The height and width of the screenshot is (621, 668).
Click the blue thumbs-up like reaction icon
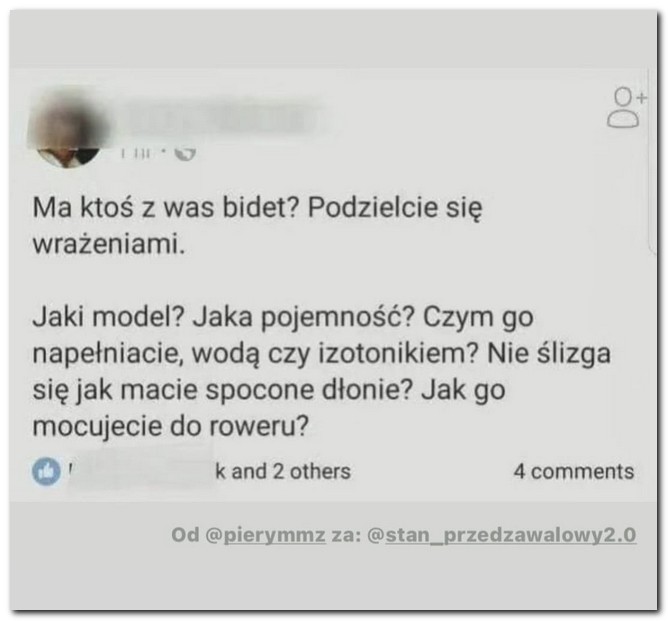(46, 472)
